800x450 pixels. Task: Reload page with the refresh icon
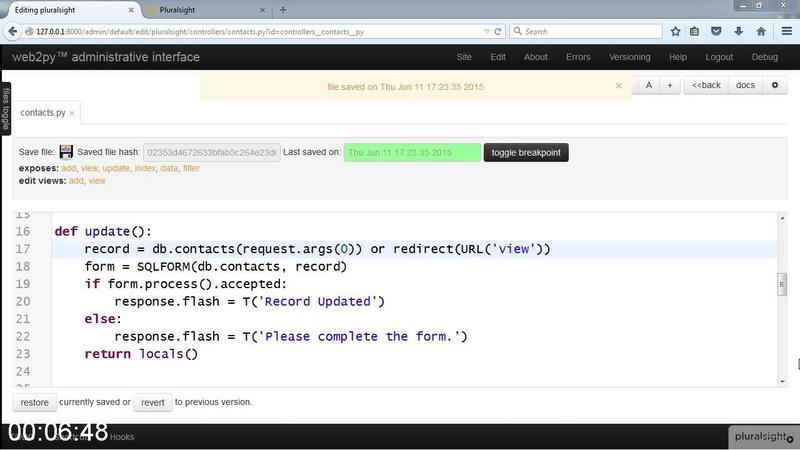click(497, 32)
